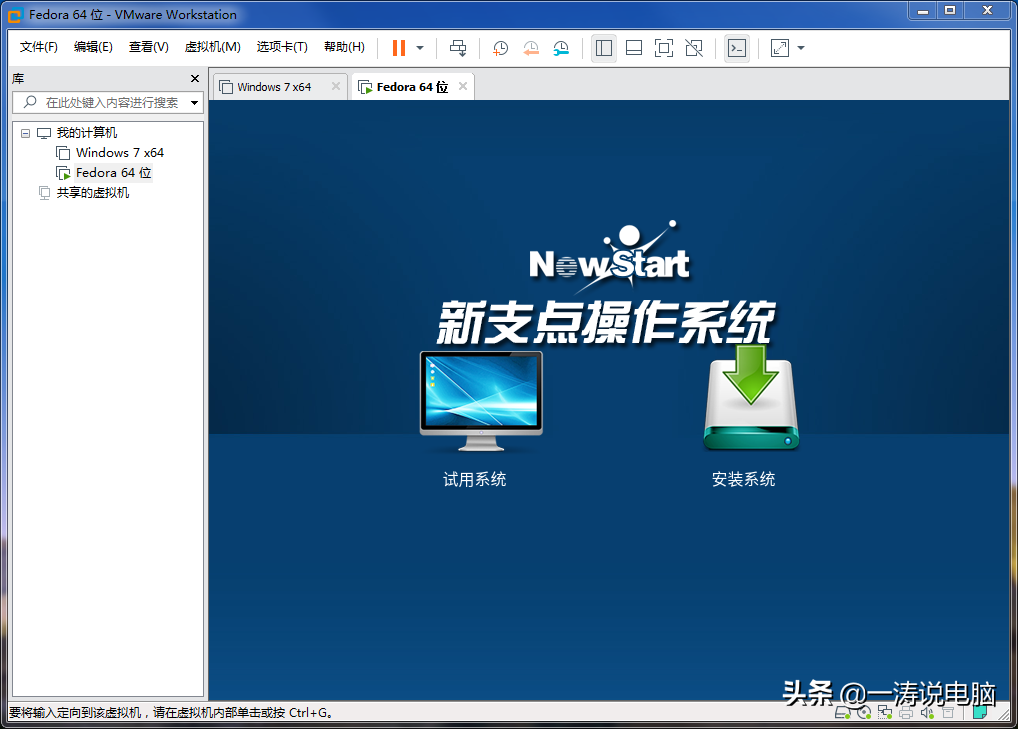Toggle the console view icon

(x=737, y=48)
